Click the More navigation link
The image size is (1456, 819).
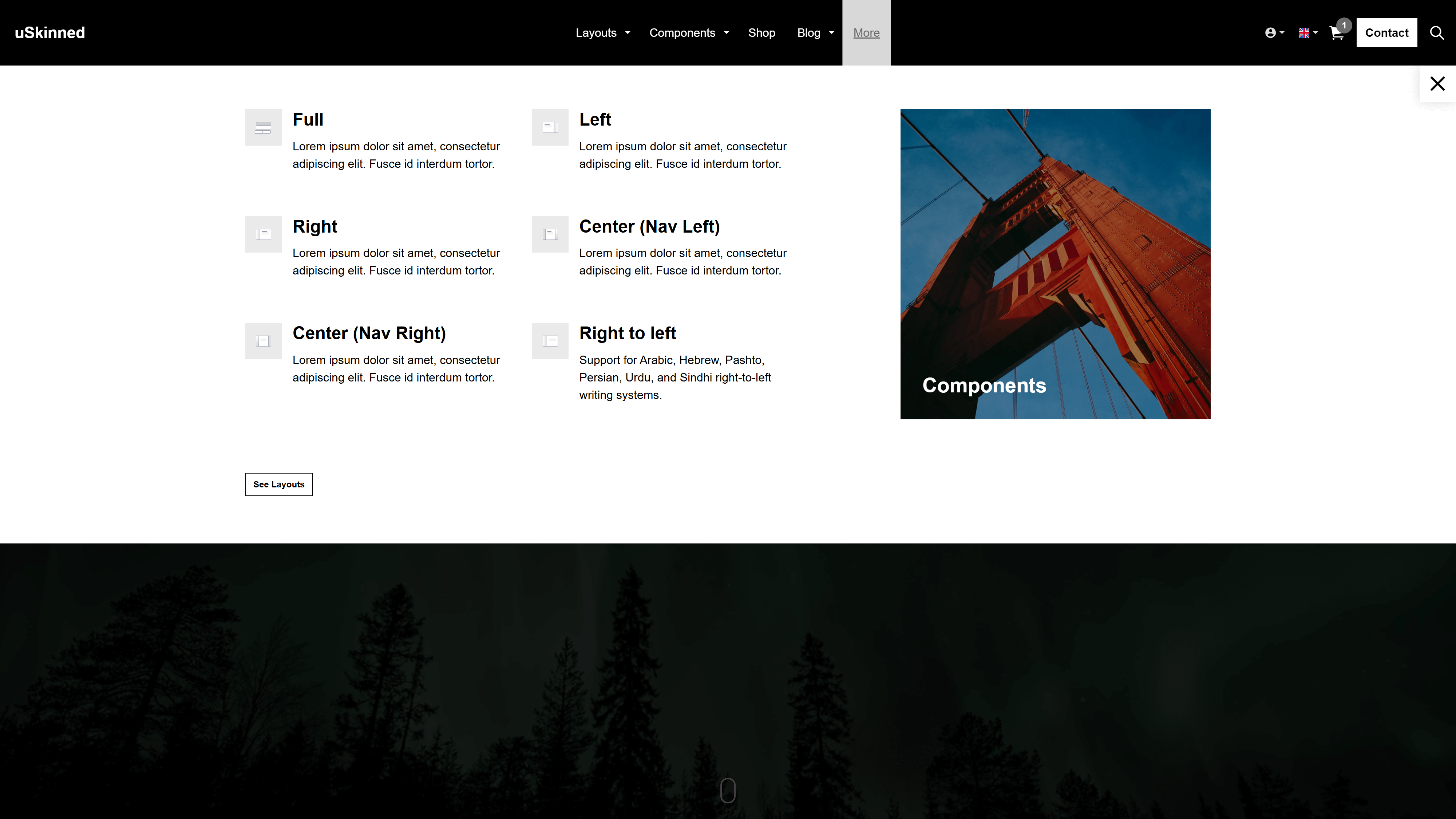[866, 33]
